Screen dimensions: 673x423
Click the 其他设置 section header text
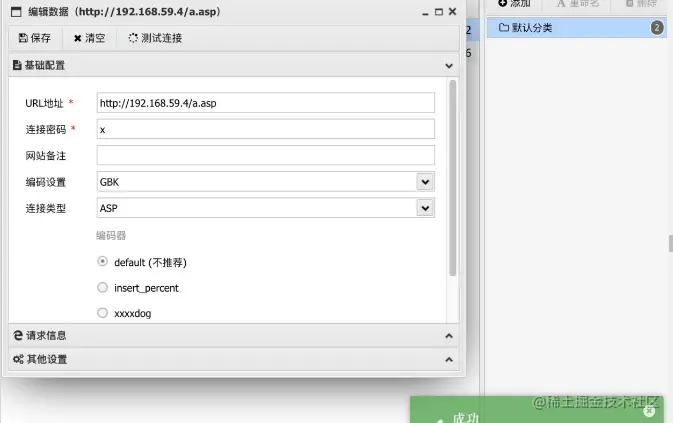pos(47,359)
